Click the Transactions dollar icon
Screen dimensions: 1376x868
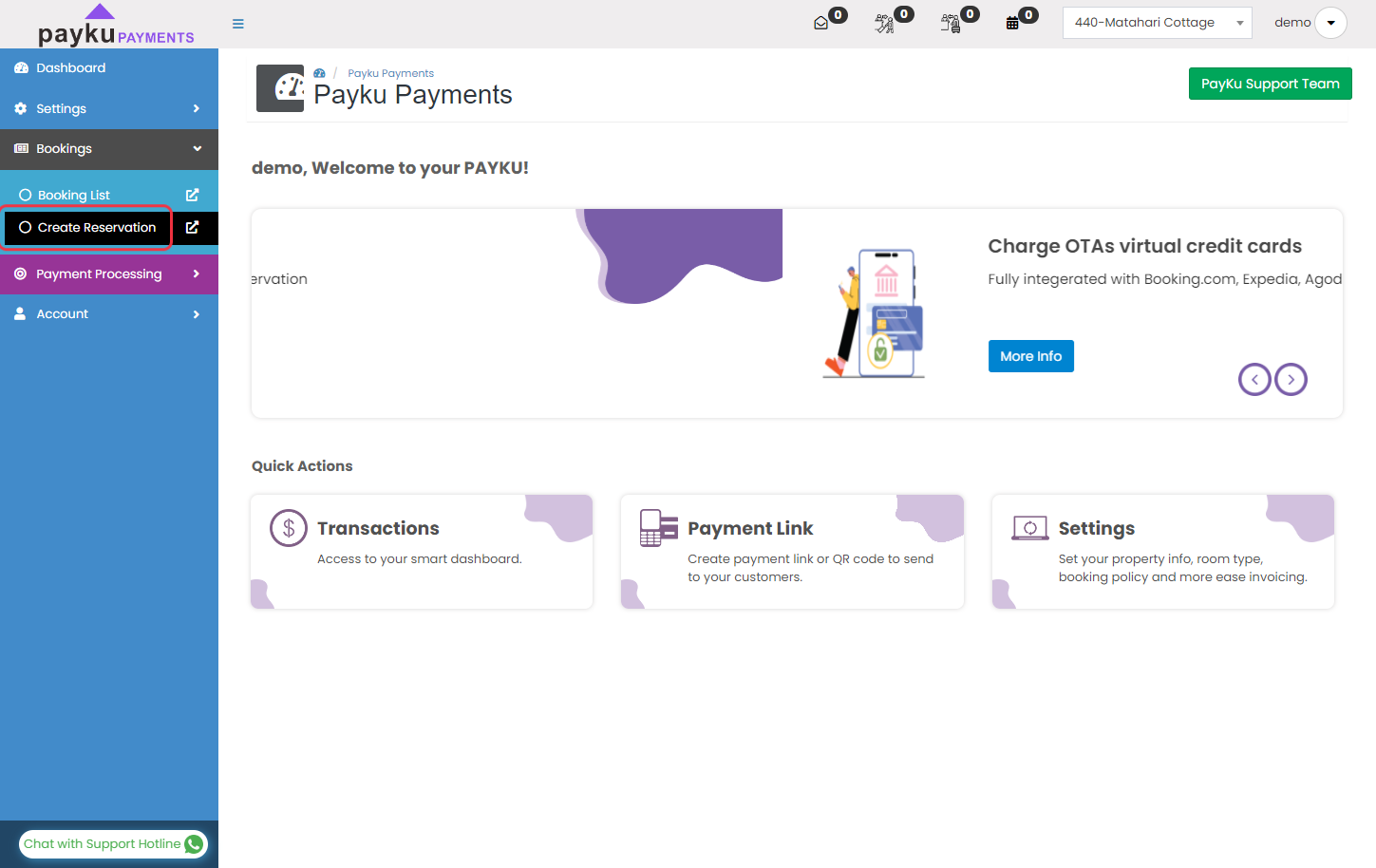(x=289, y=528)
